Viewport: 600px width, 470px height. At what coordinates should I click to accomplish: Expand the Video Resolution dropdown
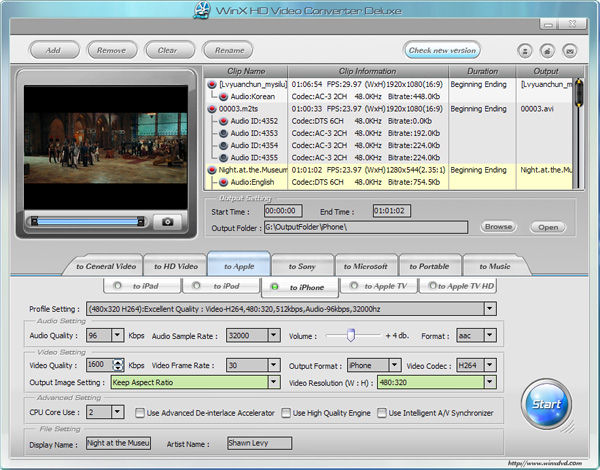click(490, 382)
